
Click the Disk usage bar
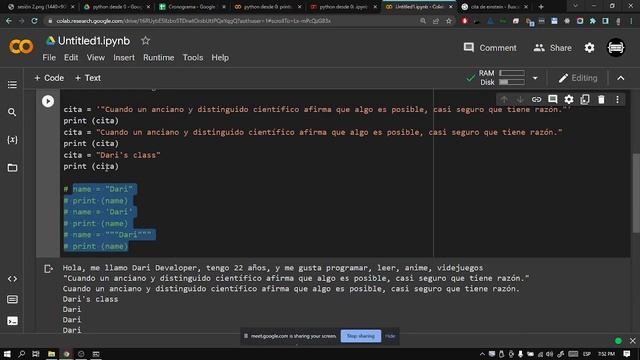tap(511, 82)
